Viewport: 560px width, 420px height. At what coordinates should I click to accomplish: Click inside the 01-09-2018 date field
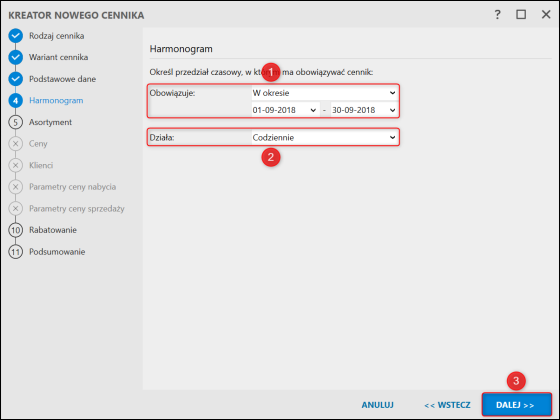(280, 110)
